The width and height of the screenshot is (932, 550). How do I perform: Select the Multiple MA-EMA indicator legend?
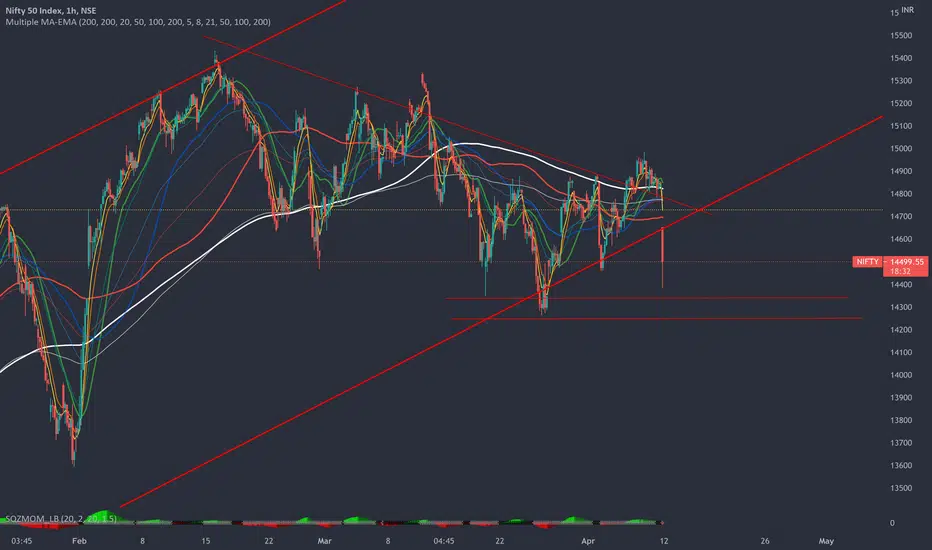click(138, 22)
